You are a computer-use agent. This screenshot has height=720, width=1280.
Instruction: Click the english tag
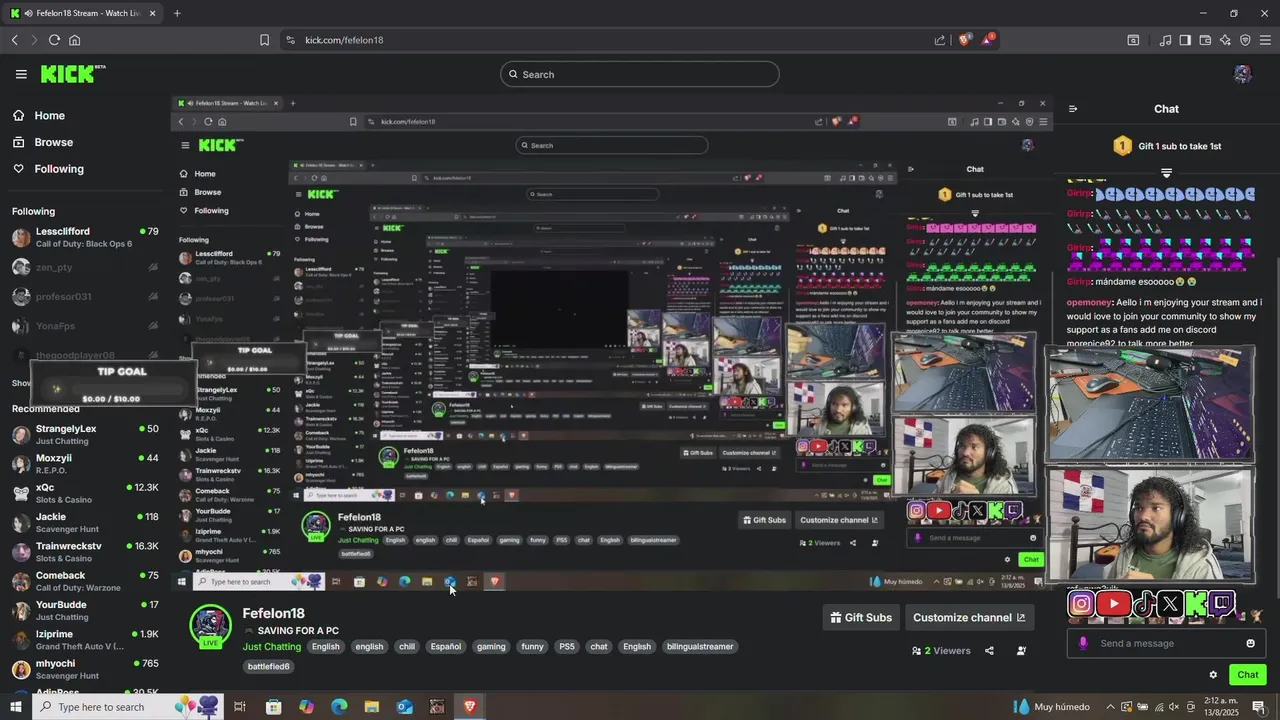[369, 646]
